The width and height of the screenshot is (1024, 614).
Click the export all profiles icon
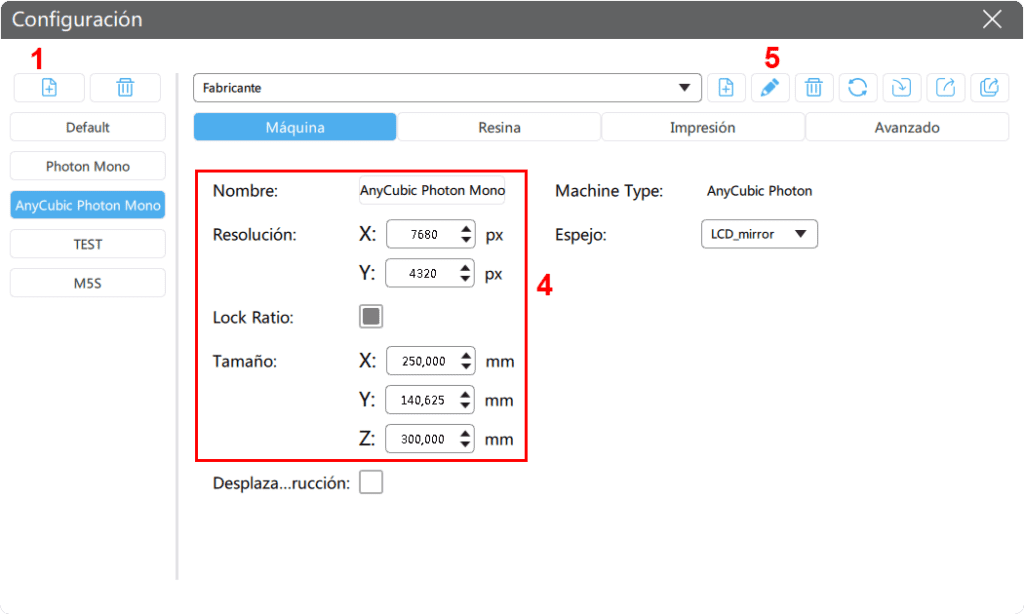pos(989,88)
